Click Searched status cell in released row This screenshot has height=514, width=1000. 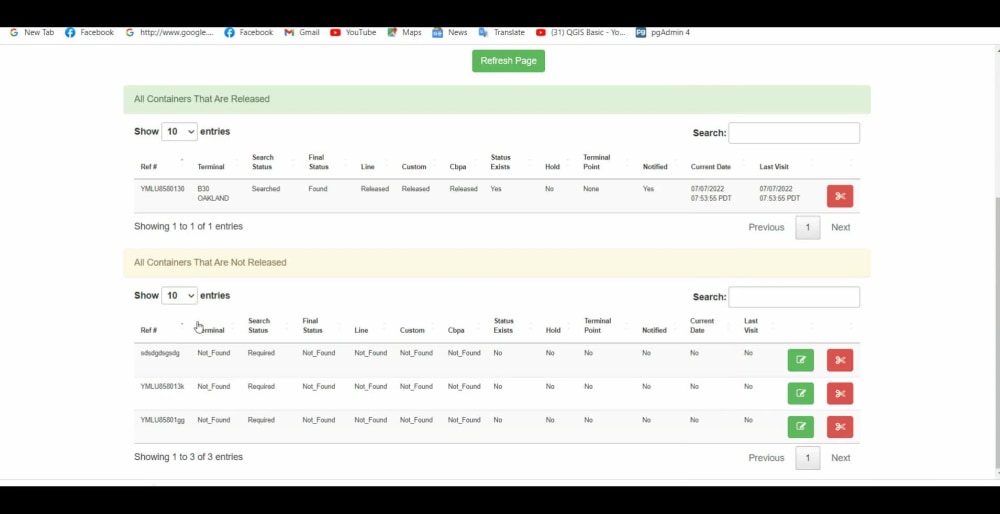265,189
